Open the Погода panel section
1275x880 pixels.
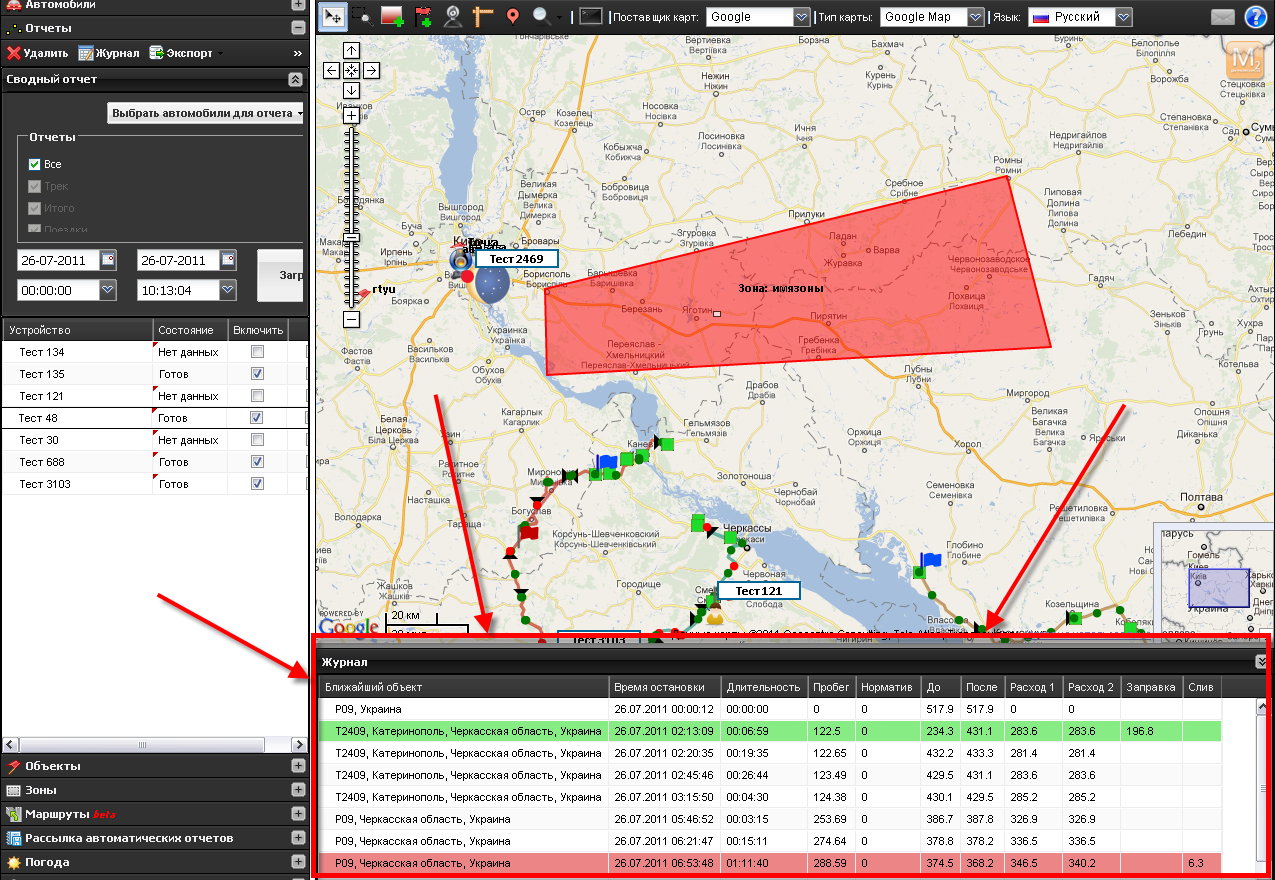(x=298, y=862)
